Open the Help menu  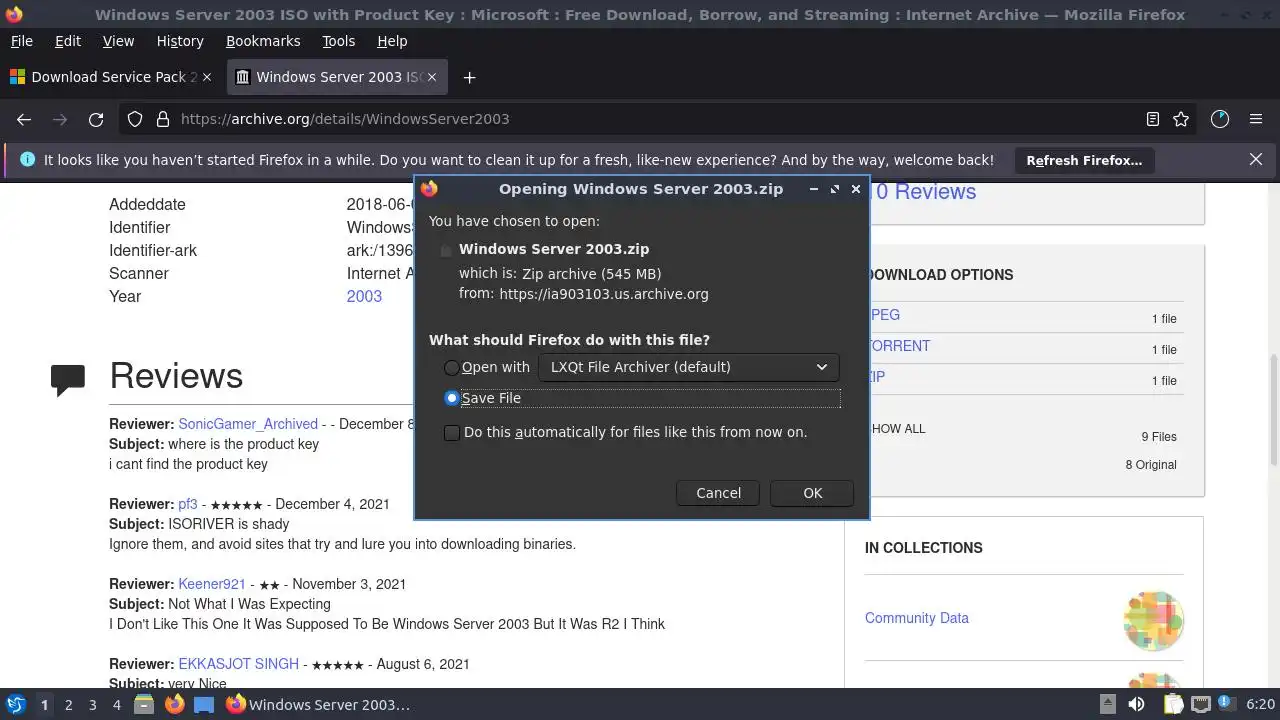392,41
